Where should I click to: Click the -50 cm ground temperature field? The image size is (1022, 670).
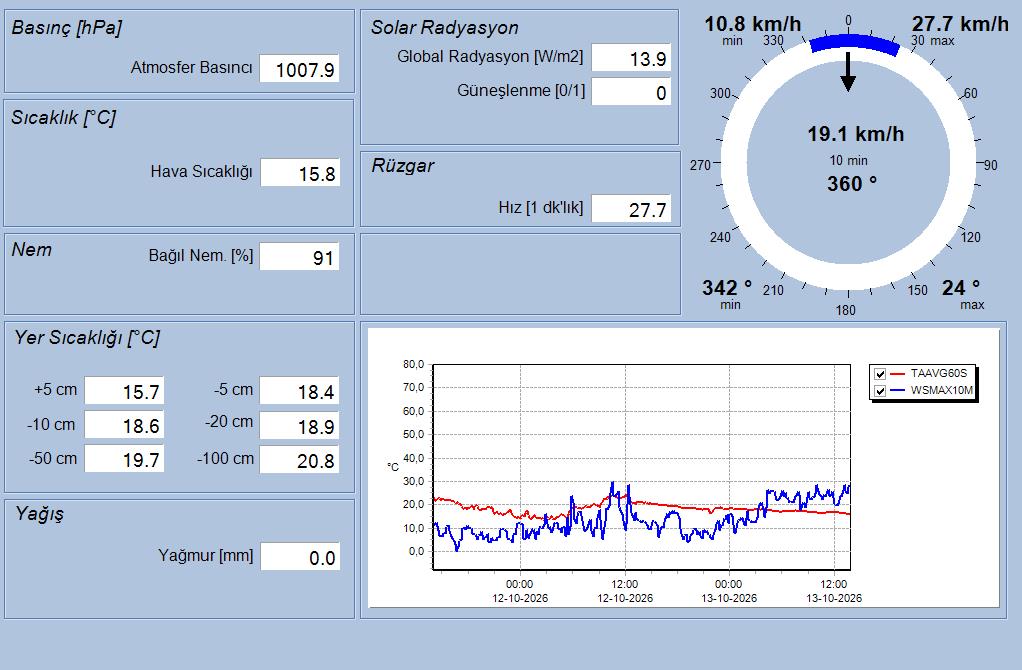124,459
